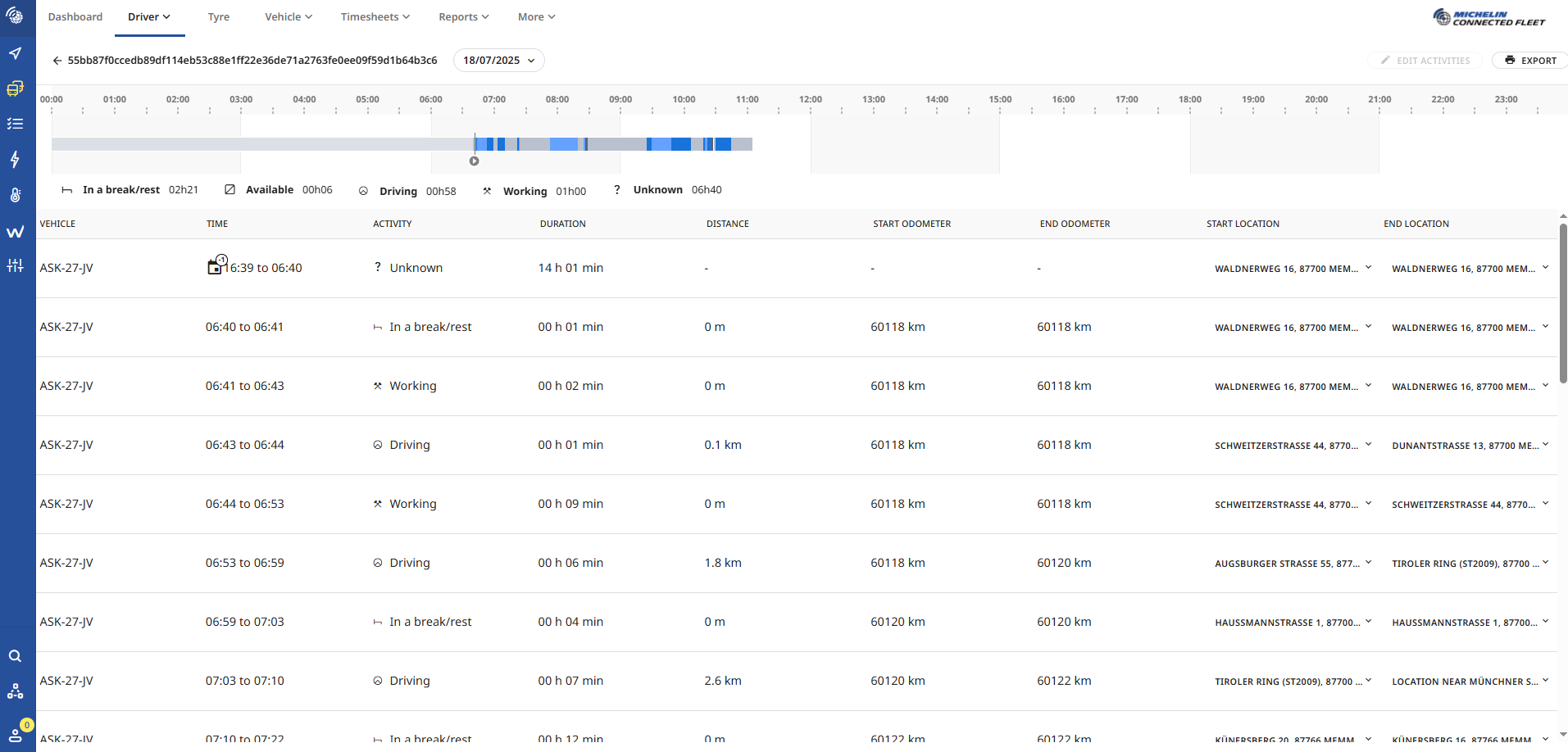Open the sliders settings sidebar icon
This screenshot has width=1568, height=752.
pos(16,265)
